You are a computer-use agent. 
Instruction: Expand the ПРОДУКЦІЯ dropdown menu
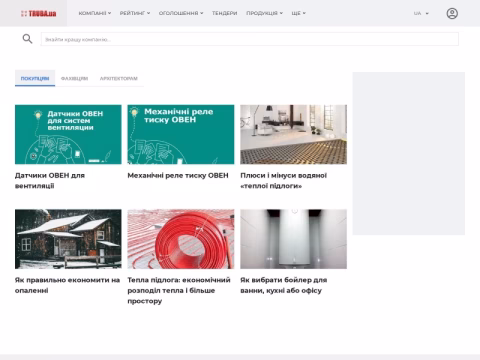tap(264, 13)
